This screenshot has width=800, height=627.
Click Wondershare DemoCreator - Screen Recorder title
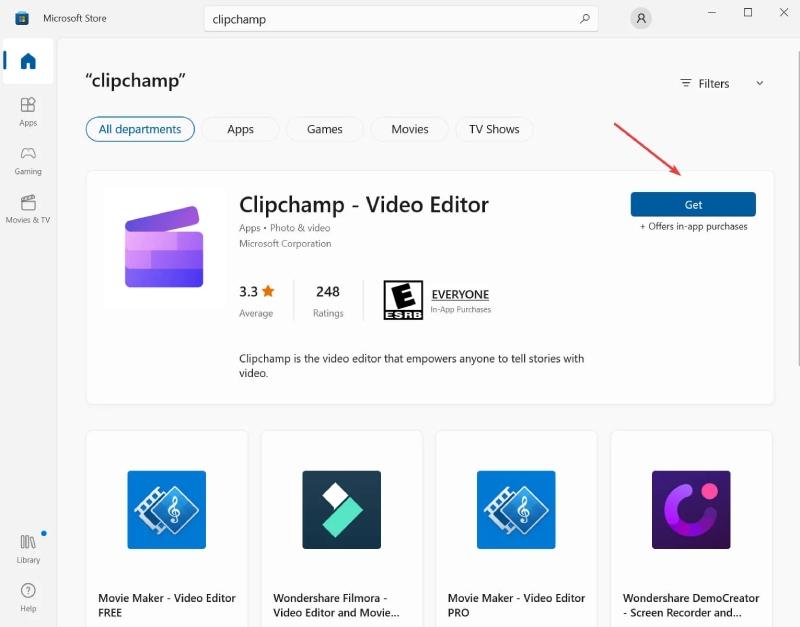[x=691, y=605]
